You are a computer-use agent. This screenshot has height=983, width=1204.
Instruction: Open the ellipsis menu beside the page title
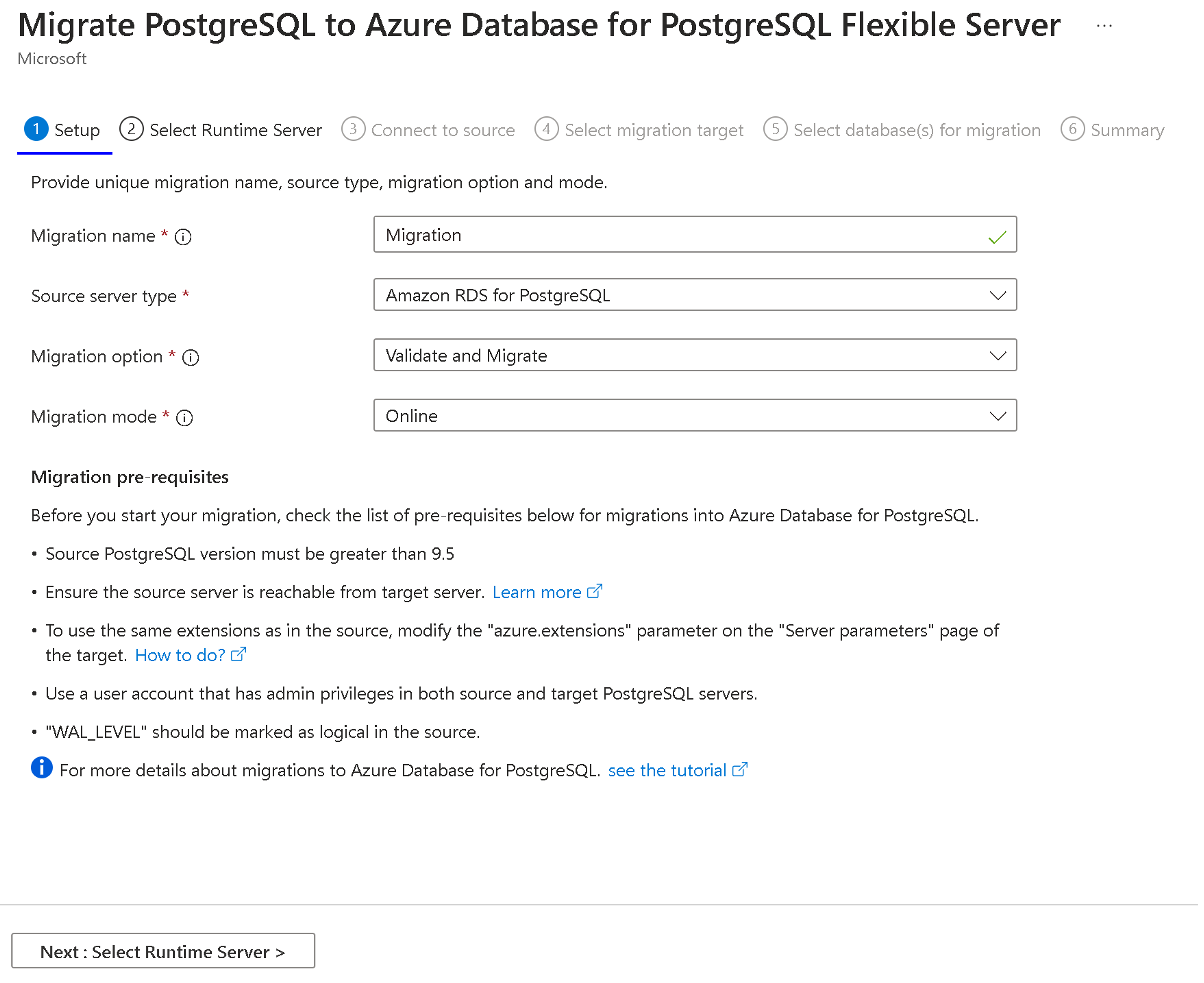point(1104,26)
